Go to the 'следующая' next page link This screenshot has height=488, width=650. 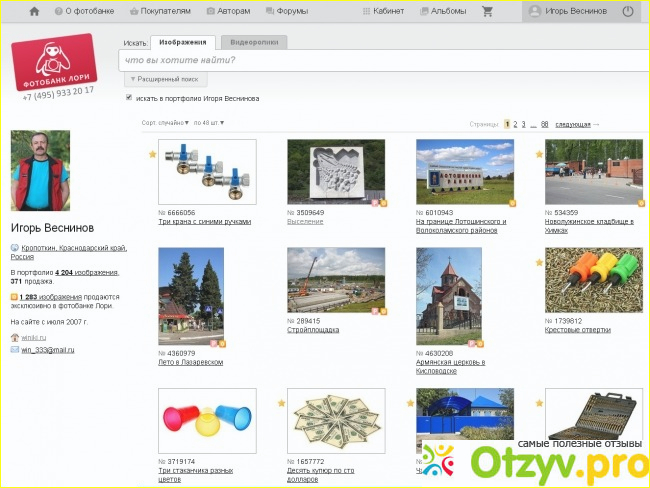pyautogui.click(x=575, y=124)
